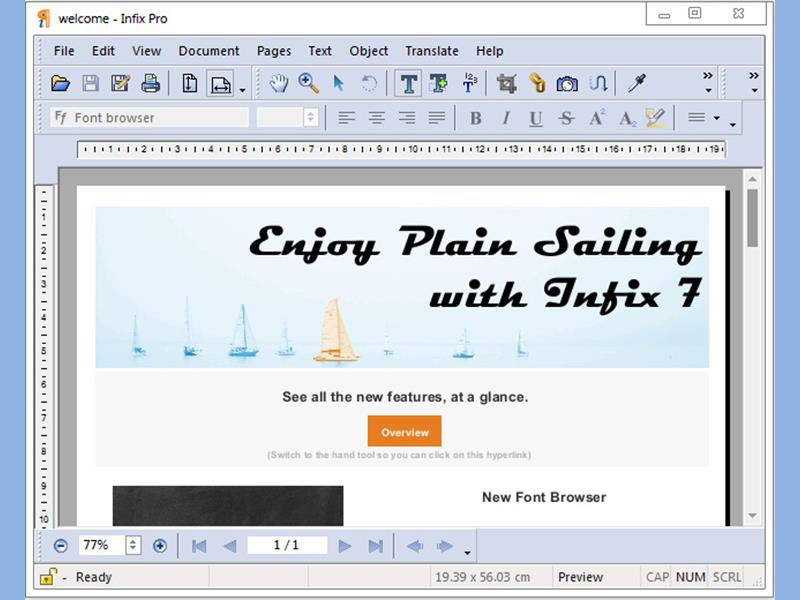Toggle Strikethrough formatting
This screenshot has width=800, height=600.
[x=566, y=118]
